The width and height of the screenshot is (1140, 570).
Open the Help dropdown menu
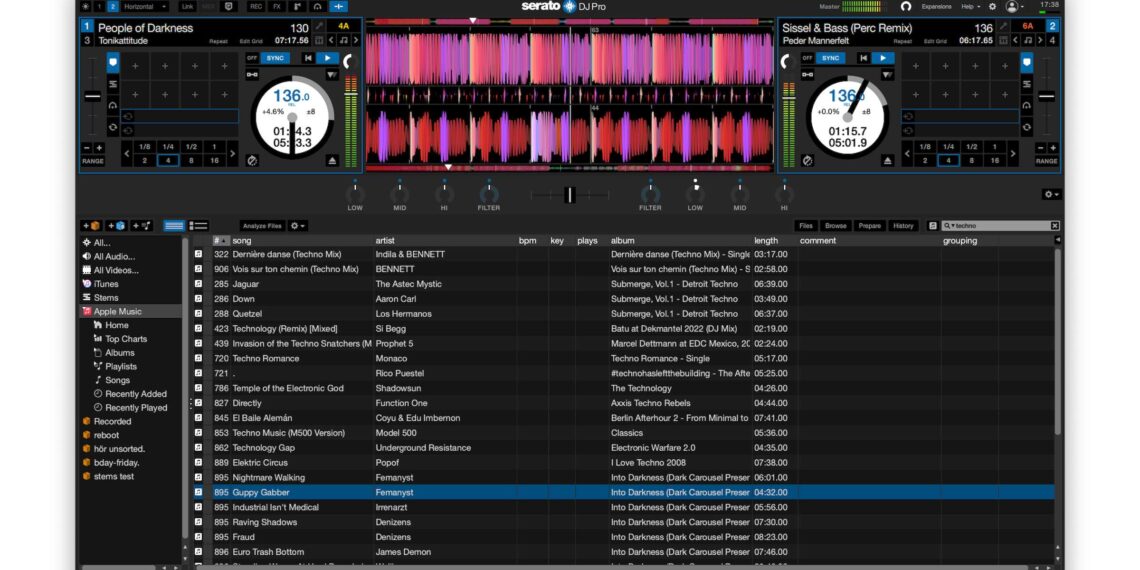coord(970,6)
